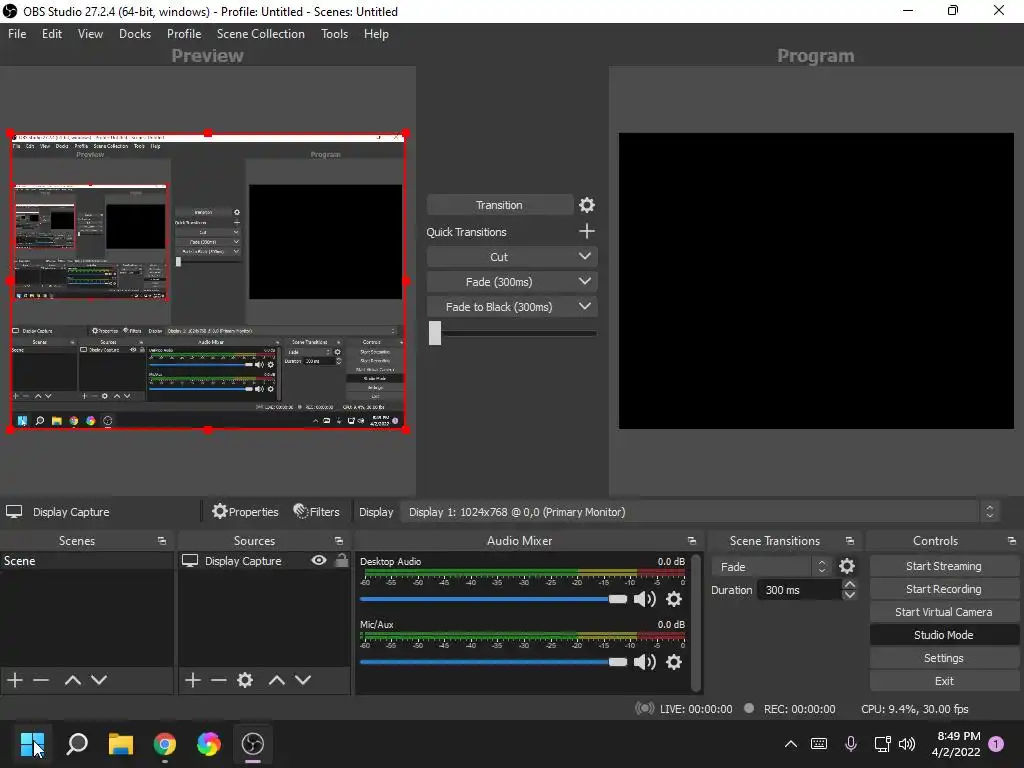Open Desktop Audio settings gear

tap(674, 599)
